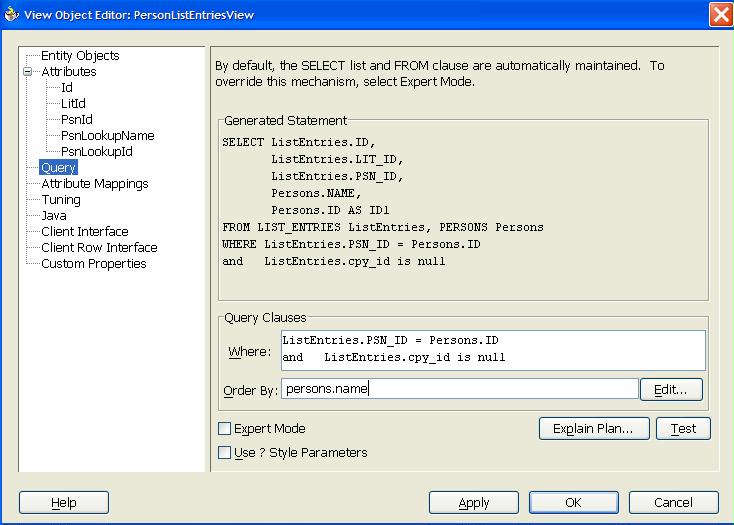Open the Custom Properties panel
This screenshot has height=525, width=734.
pos(94,263)
